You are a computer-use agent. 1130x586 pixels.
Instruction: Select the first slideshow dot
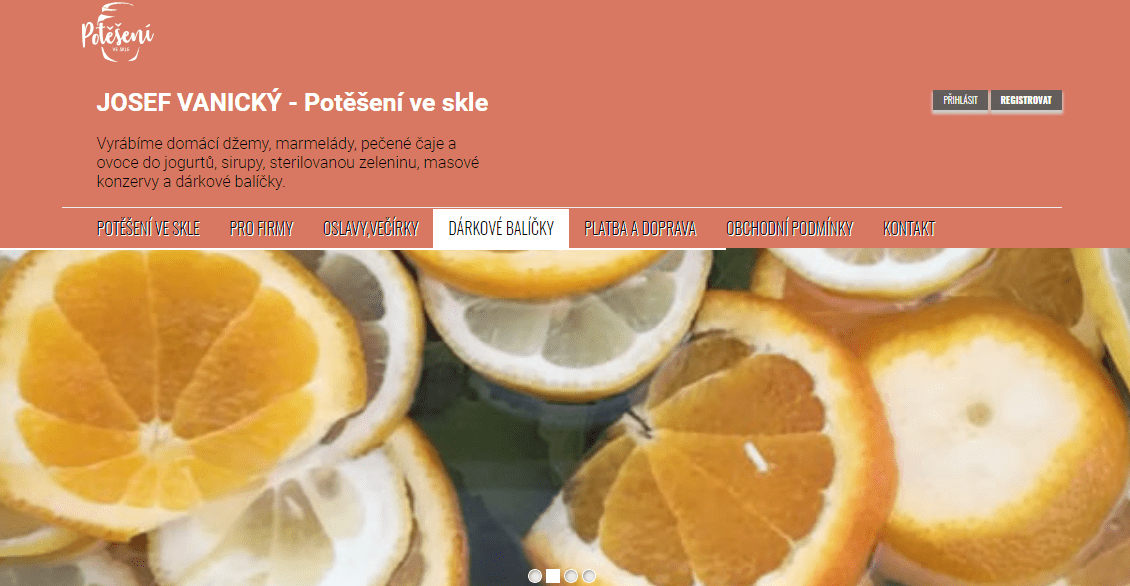click(x=535, y=576)
